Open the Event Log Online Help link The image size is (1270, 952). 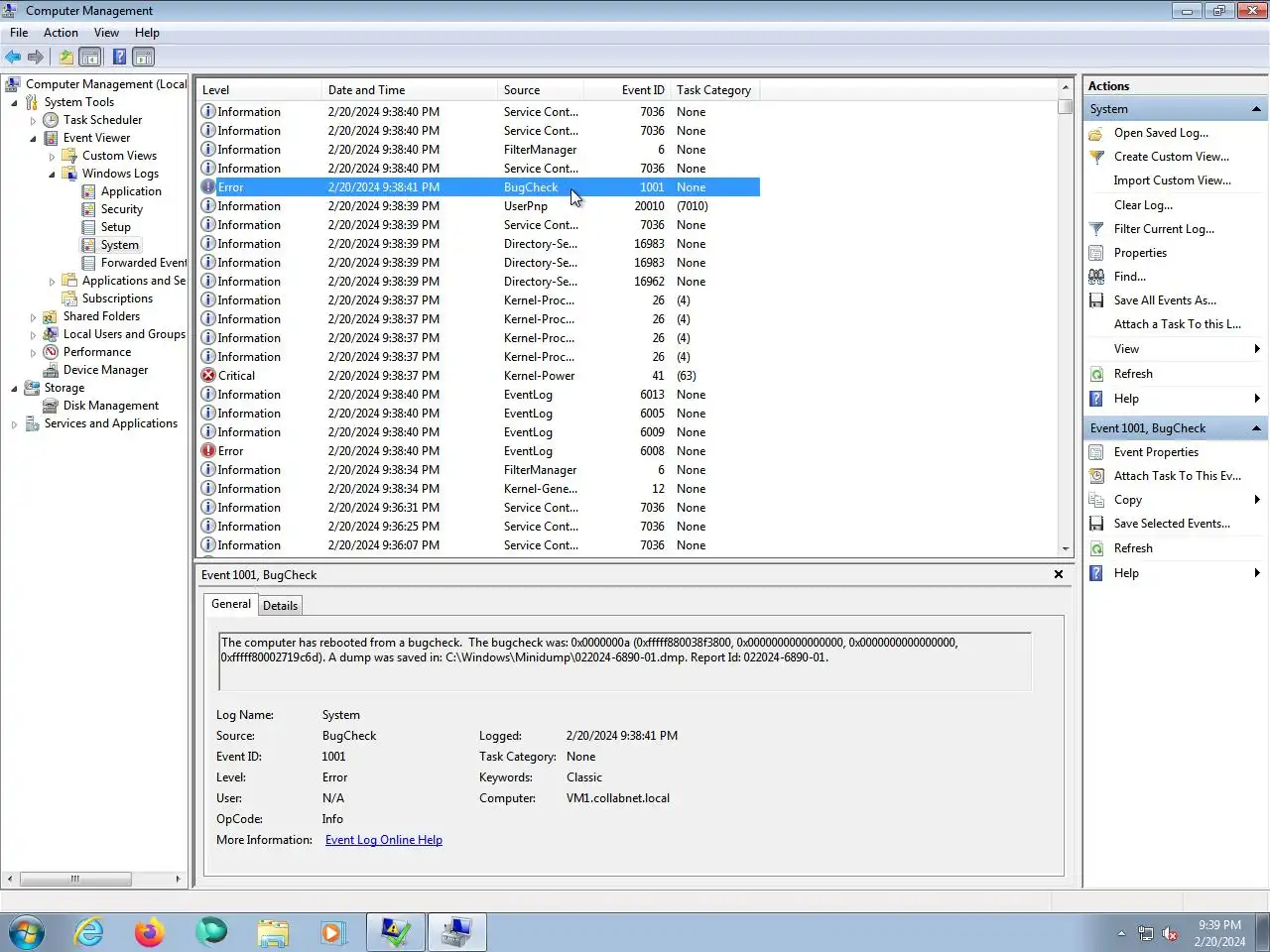pyautogui.click(x=384, y=840)
